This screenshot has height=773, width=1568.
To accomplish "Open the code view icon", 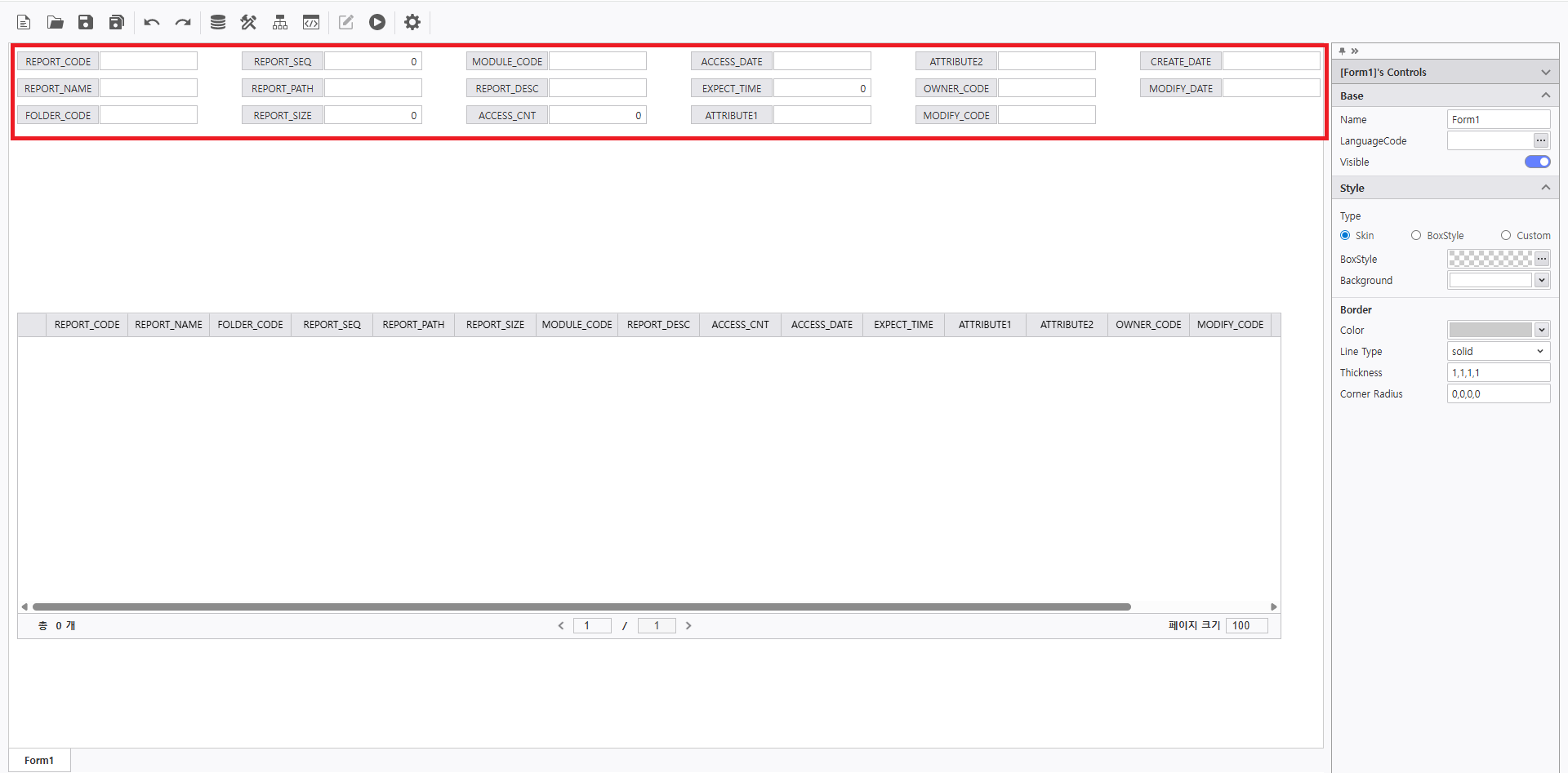I will point(311,22).
